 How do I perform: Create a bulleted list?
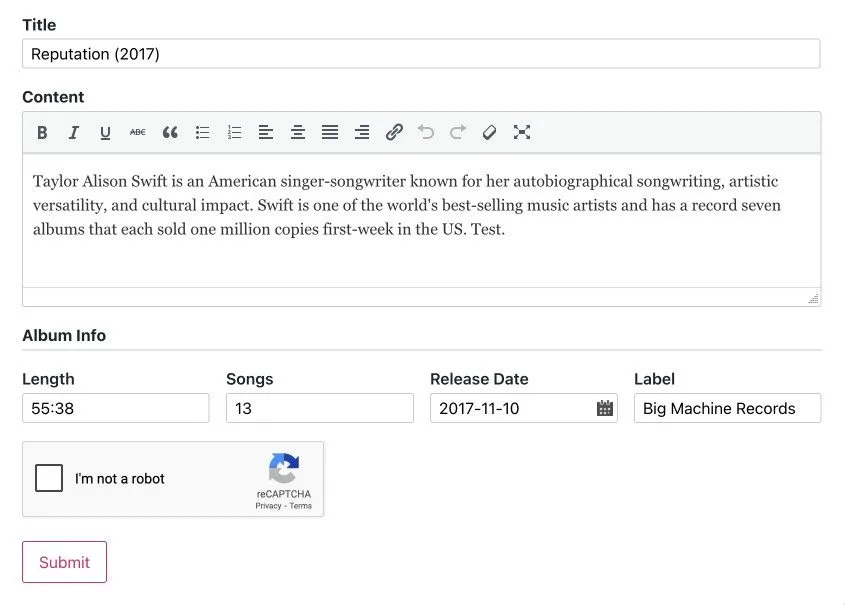pyautogui.click(x=203, y=132)
